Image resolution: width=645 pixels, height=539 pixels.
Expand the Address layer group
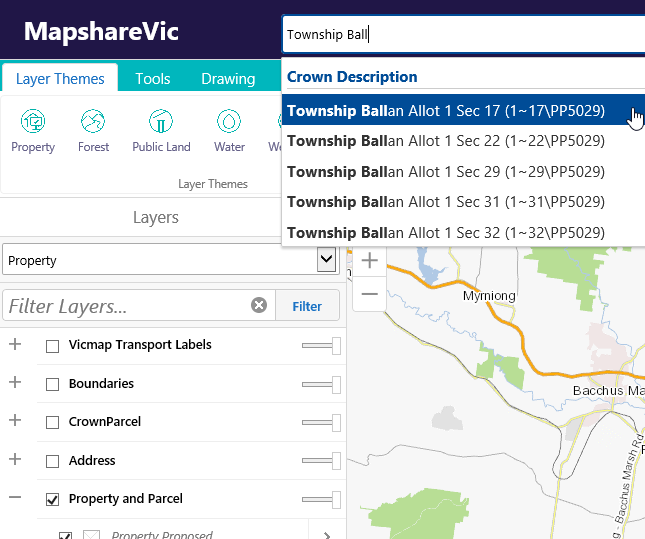tap(15, 459)
